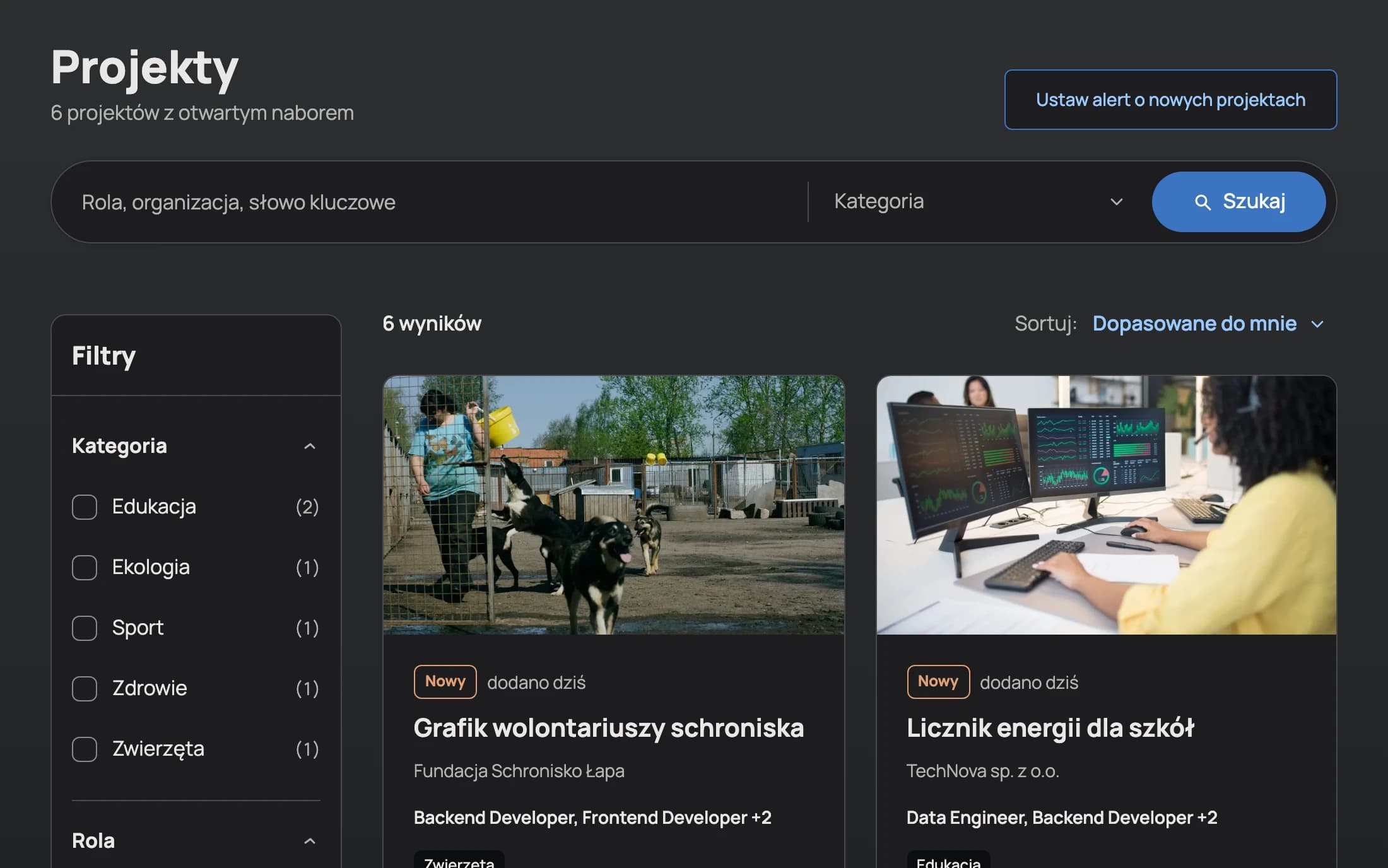The image size is (1388, 868).
Task: Click the Nowy badge on shelter project
Action: tap(445, 682)
